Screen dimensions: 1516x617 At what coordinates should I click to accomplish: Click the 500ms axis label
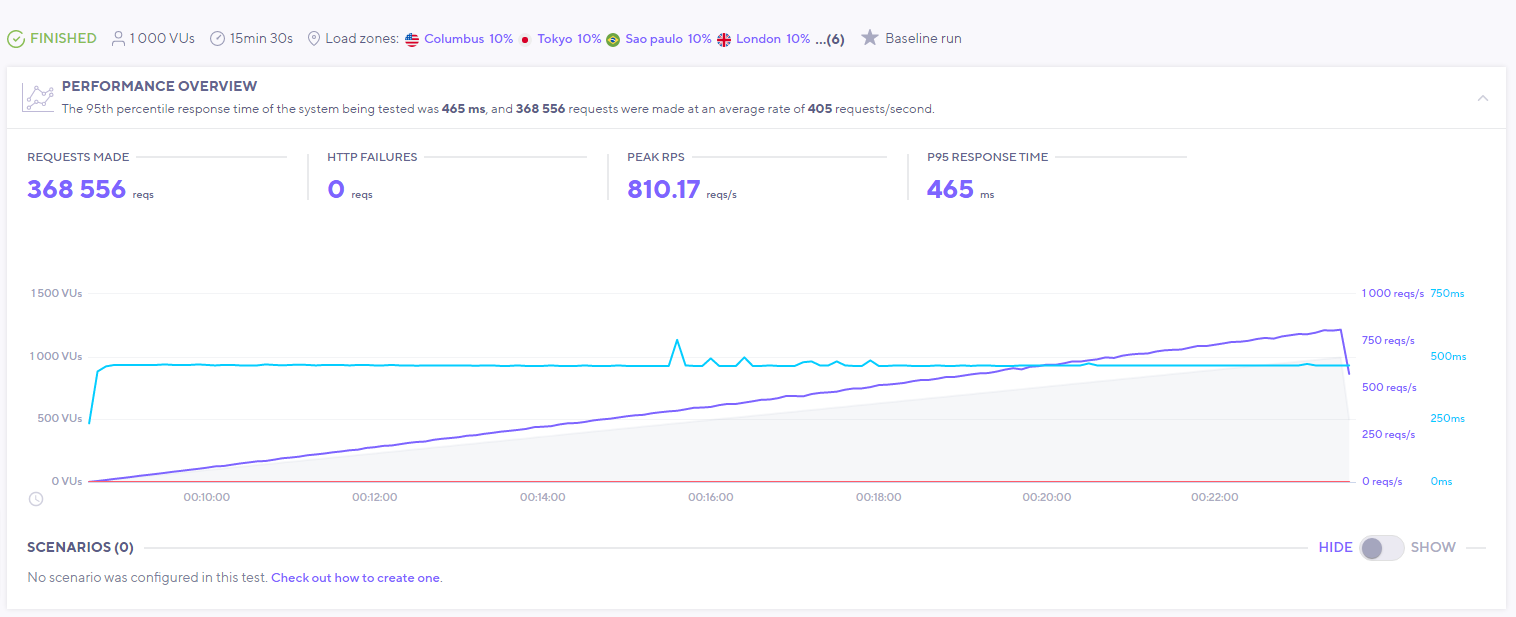(1448, 356)
